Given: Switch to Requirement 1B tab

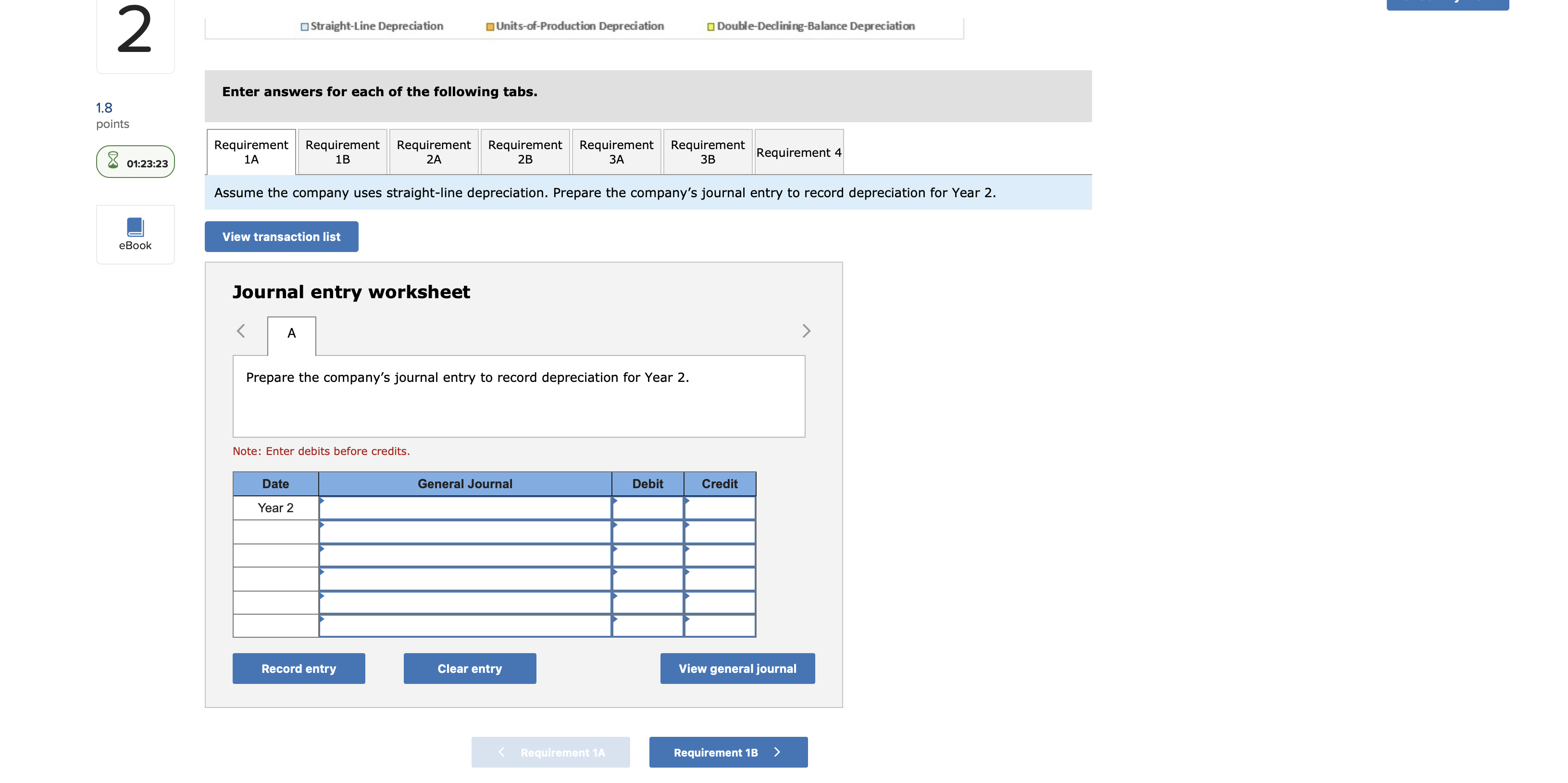Looking at the screenshot, I should pos(342,152).
